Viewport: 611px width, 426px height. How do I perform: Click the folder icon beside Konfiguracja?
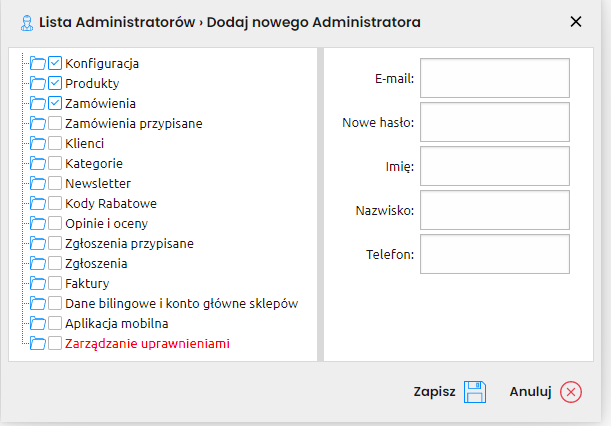tap(38, 63)
